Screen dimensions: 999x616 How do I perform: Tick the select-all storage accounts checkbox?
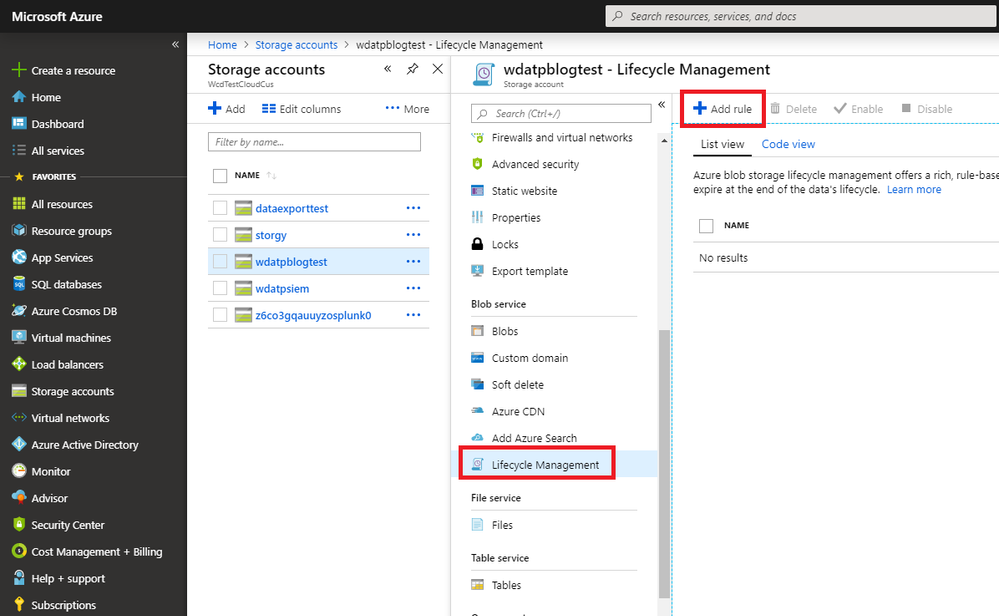[220, 176]
